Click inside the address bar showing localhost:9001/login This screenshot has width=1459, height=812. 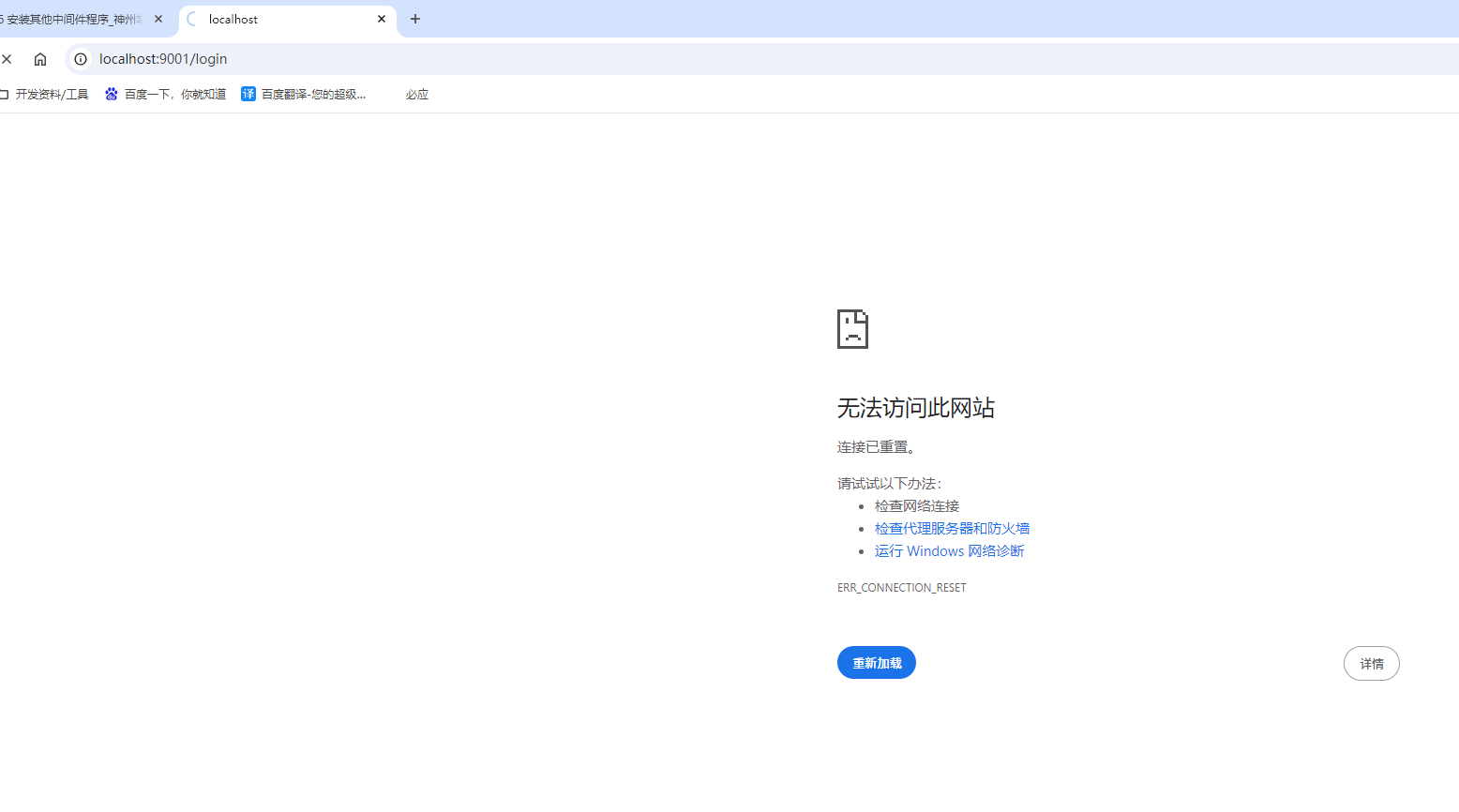coord(161,58)
